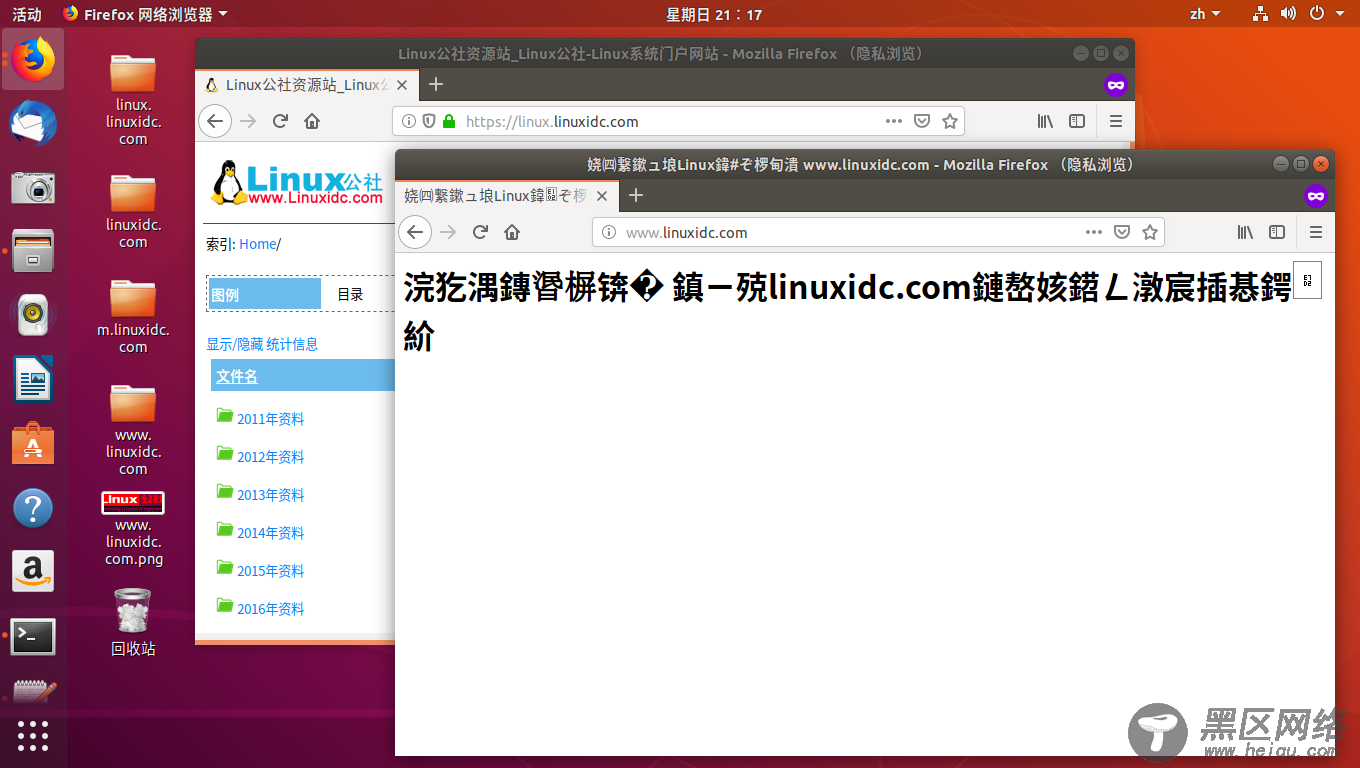Save linux.linuxidc.com page to Pocket
Viewport: 1360px width, 768px height.
(922, 121)
